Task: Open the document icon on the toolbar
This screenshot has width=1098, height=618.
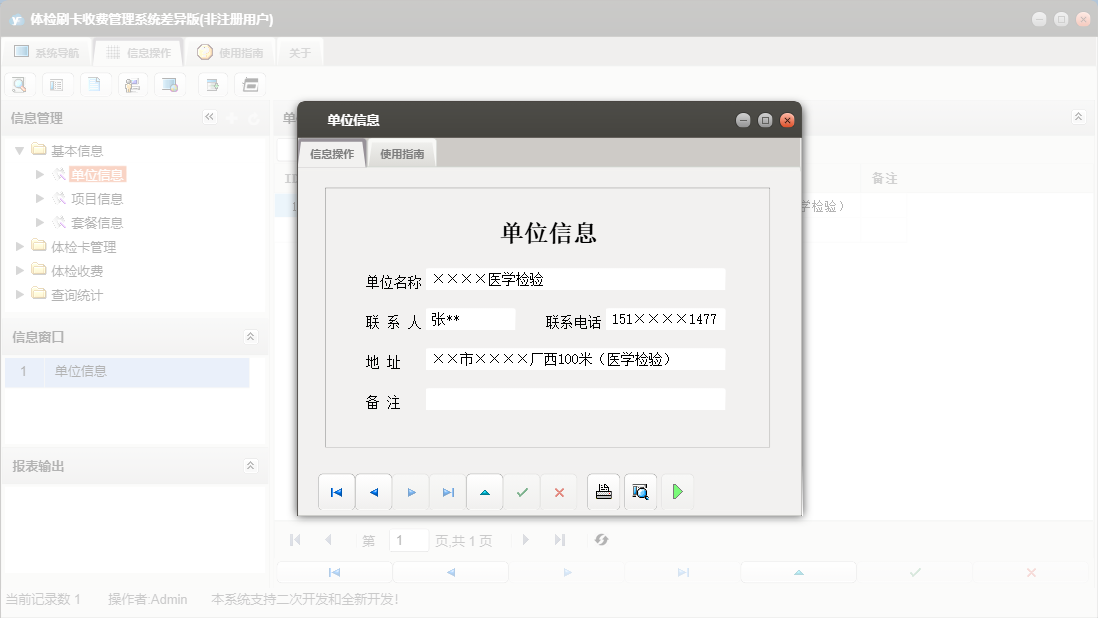Action: [x=95, y=84]
